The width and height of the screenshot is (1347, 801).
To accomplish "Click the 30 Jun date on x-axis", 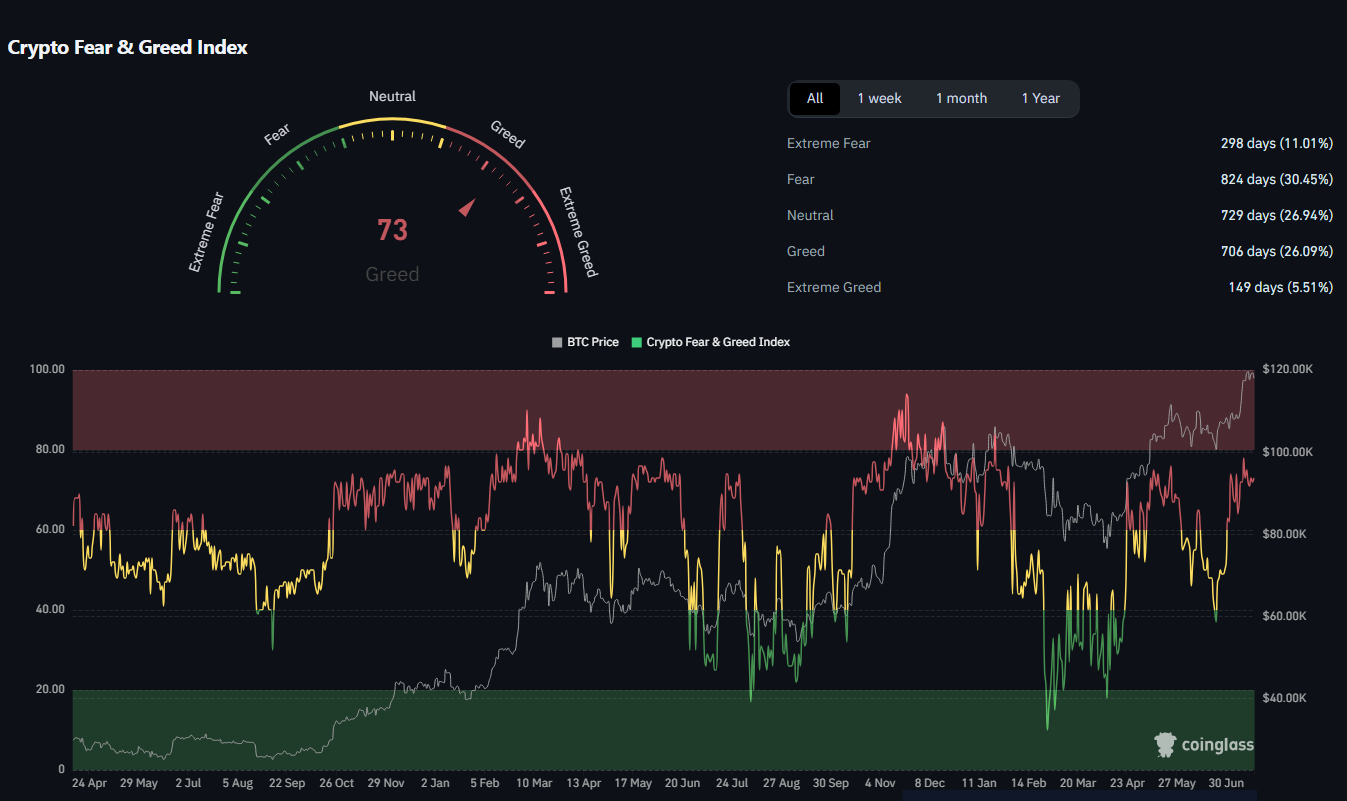I will (x=1227, y=783).
